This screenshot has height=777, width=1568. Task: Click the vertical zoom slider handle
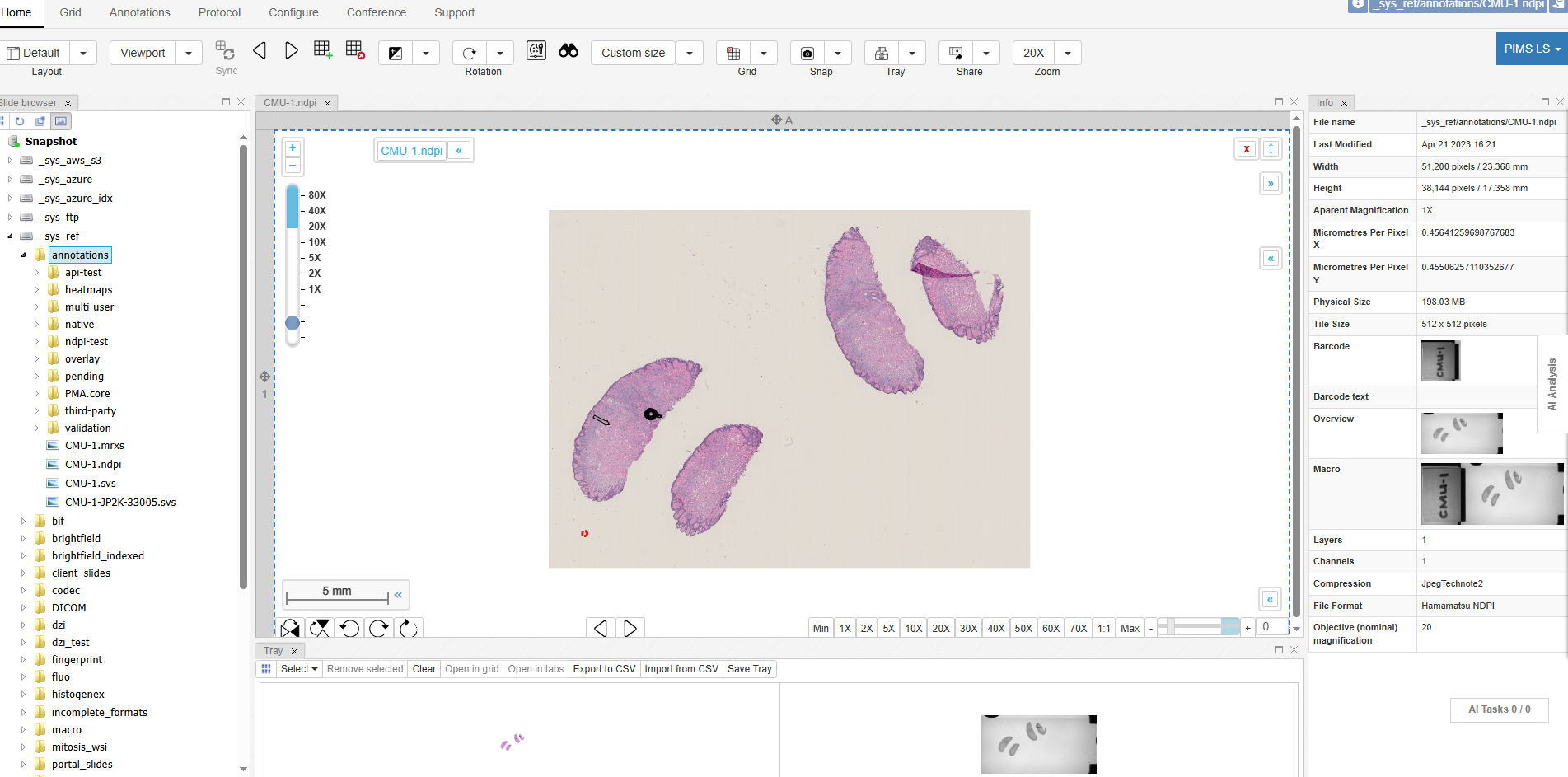[x=293, y=323]
